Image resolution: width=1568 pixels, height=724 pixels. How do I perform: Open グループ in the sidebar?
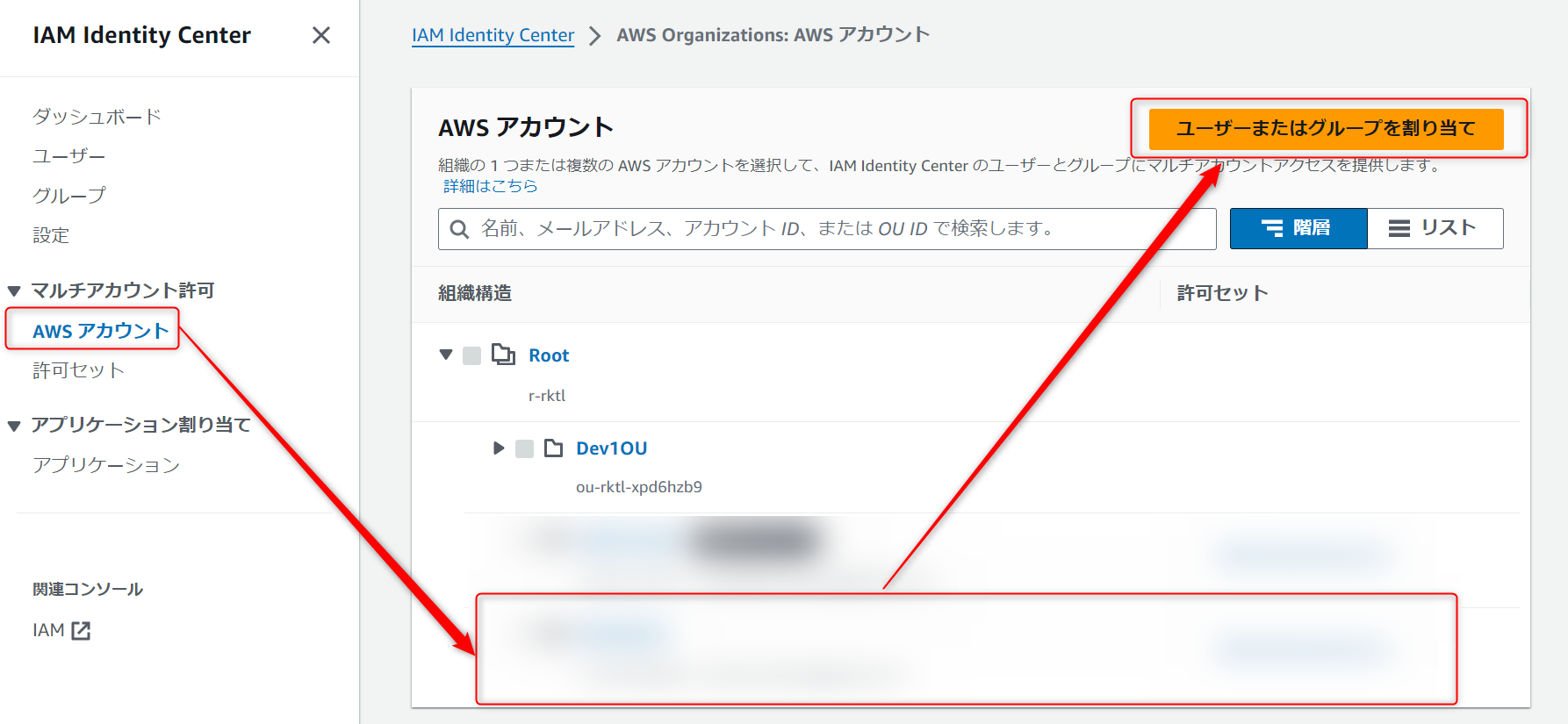[x=68, y=195]
